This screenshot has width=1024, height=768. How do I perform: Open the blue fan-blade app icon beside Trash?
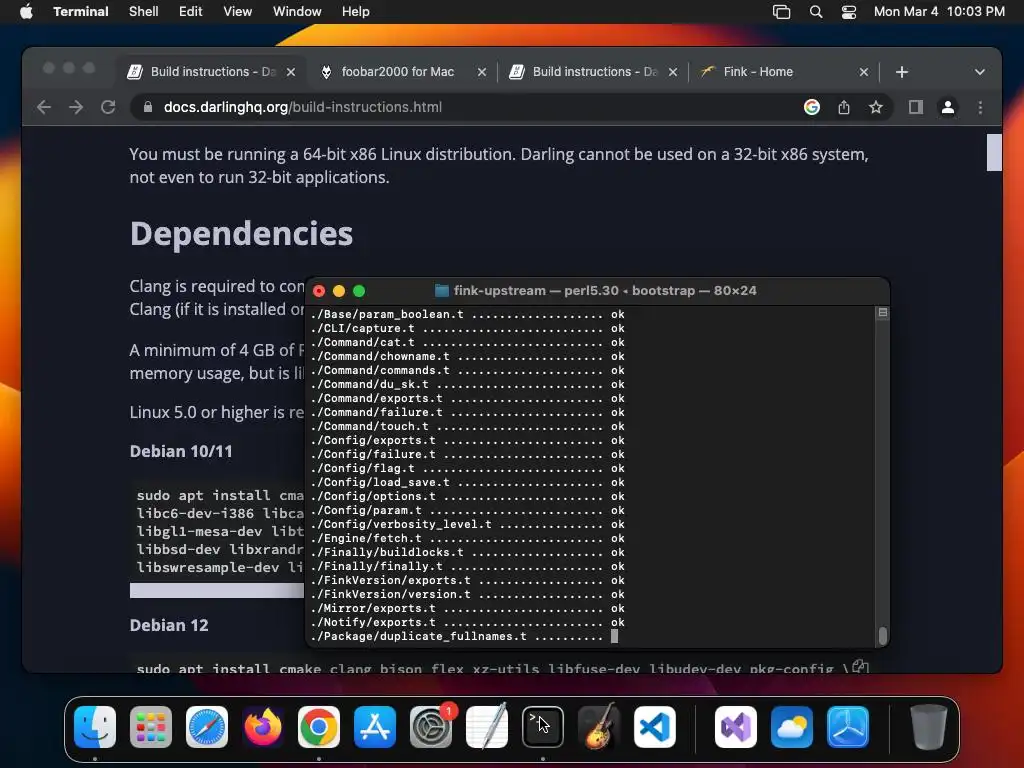click(848, 726)
